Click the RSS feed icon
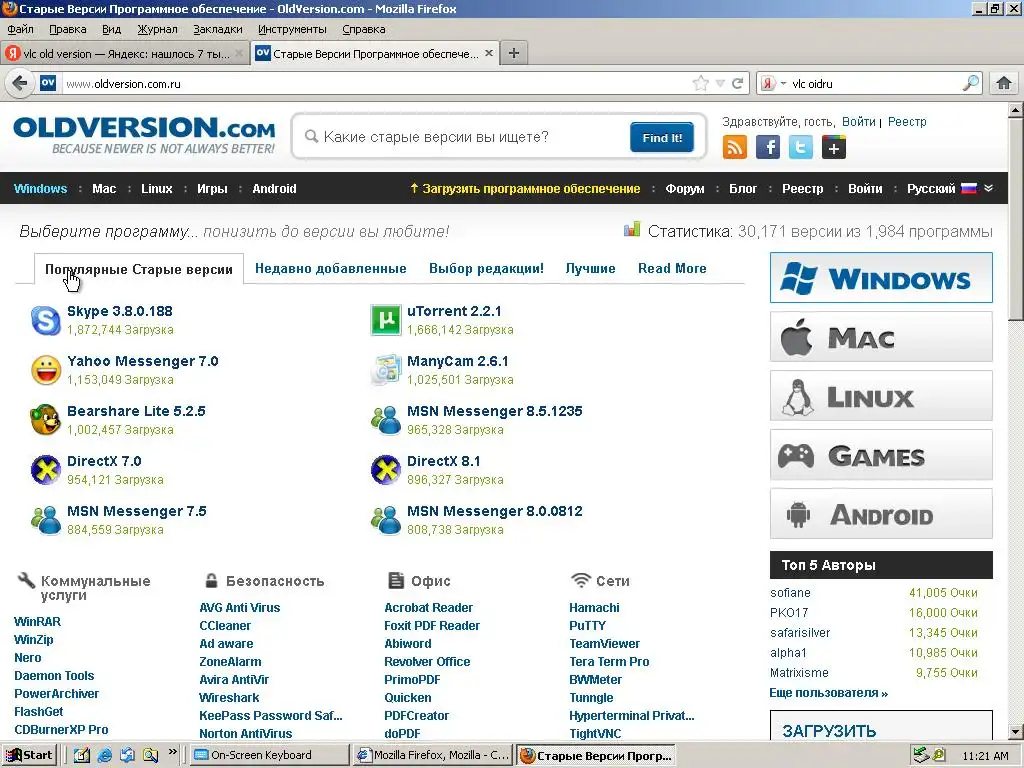 [x=735, y=148]
